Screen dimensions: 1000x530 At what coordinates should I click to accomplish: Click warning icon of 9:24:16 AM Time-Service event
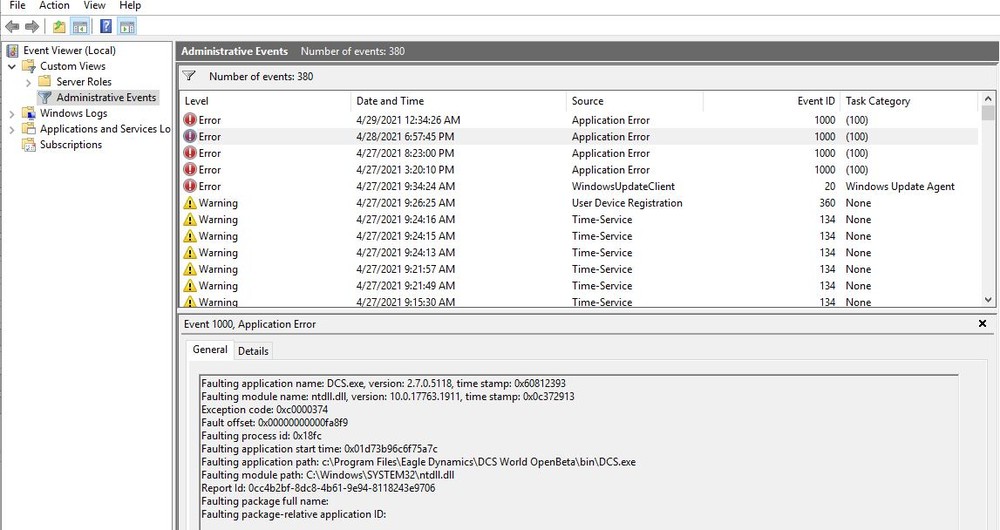190,219
